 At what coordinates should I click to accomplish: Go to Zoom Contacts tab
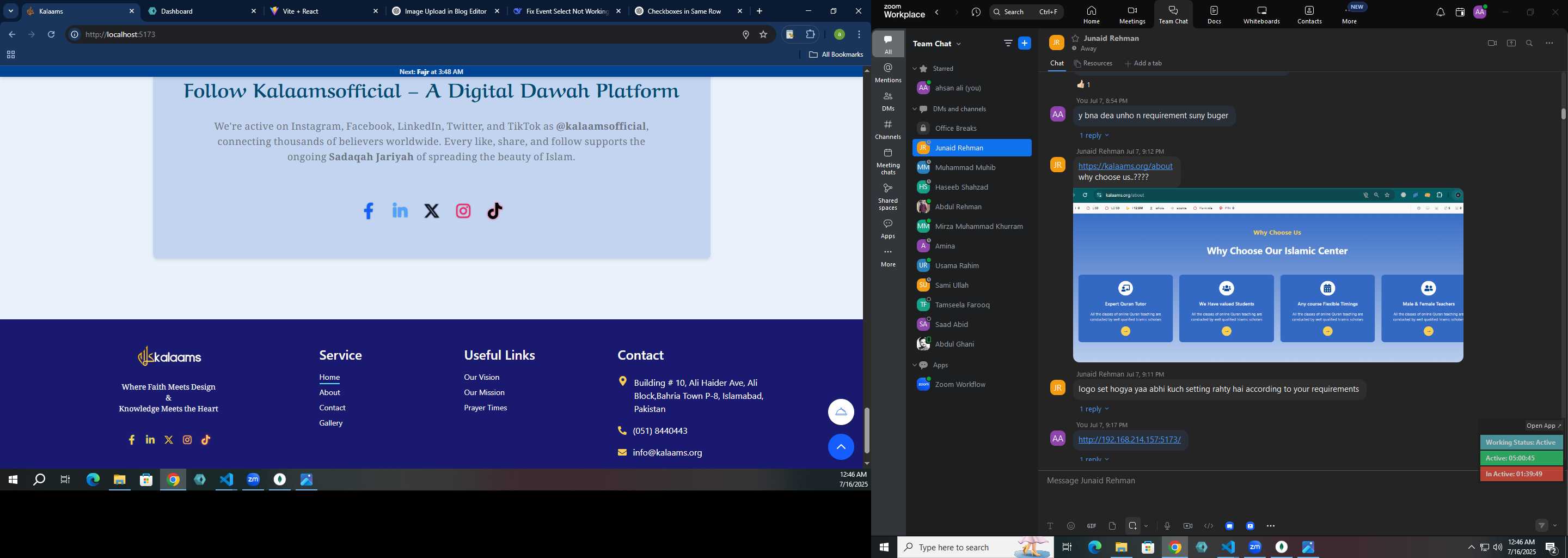point(1309,15)
